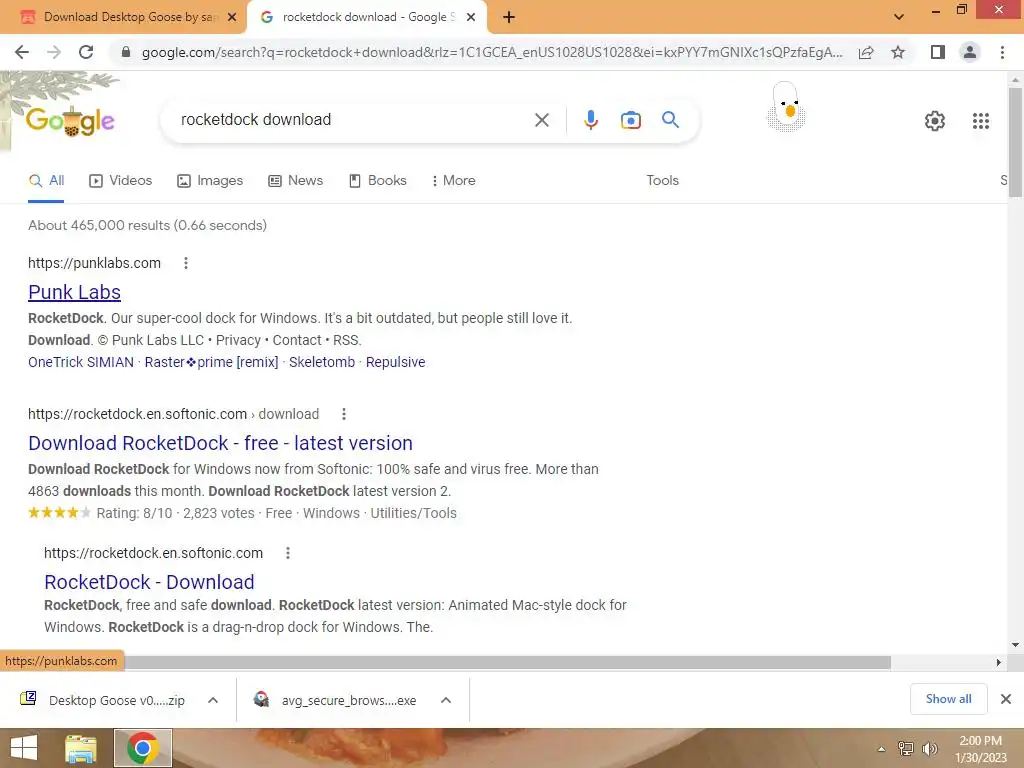Click the rocketdock download search field

[353, 120]
